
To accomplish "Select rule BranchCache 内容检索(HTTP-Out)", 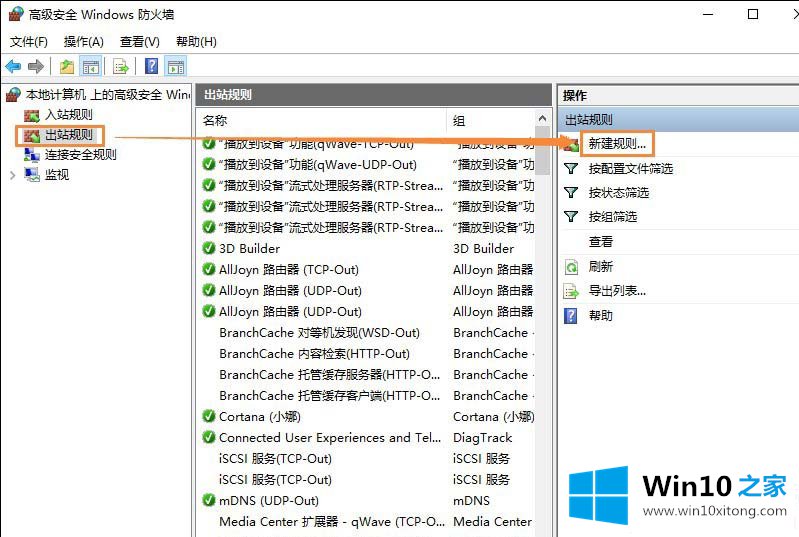I will [x=314, y=354].
